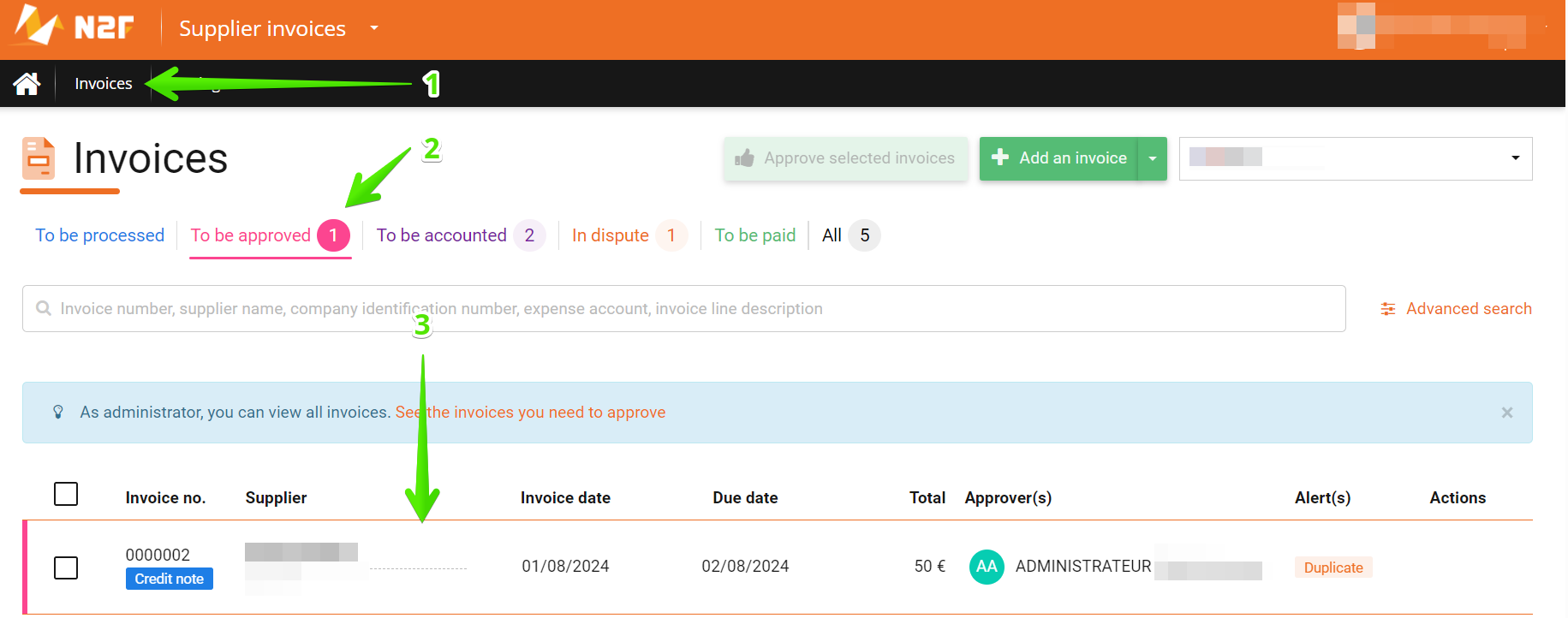Click Approve selected invoices button
This screenshot has width=1568, height=618.
[846, 158]
